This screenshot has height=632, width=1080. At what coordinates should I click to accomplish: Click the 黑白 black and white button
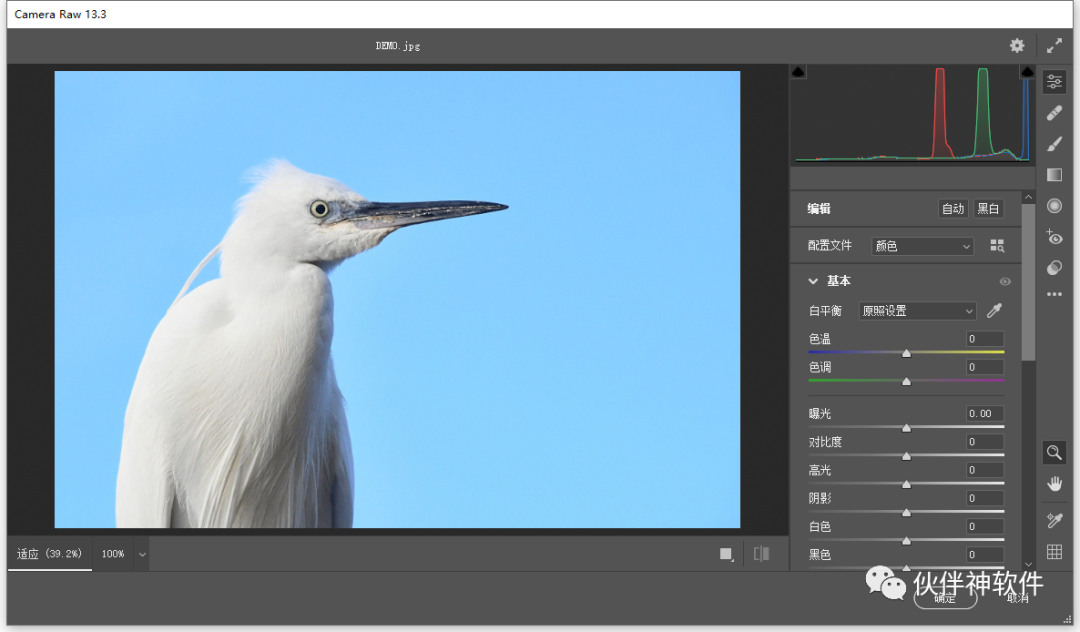point(988,209)
